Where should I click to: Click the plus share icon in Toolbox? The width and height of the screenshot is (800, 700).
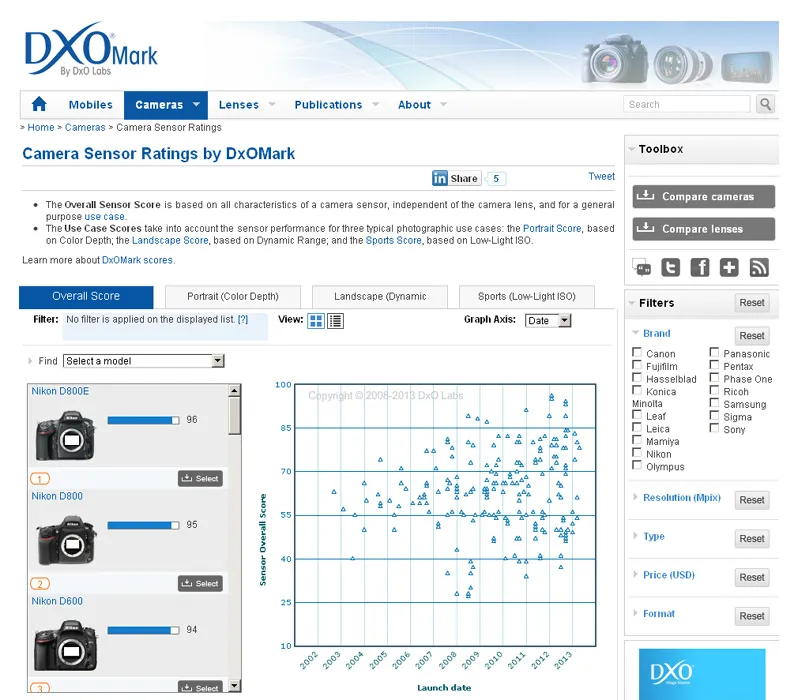click(x=729, y=267)
